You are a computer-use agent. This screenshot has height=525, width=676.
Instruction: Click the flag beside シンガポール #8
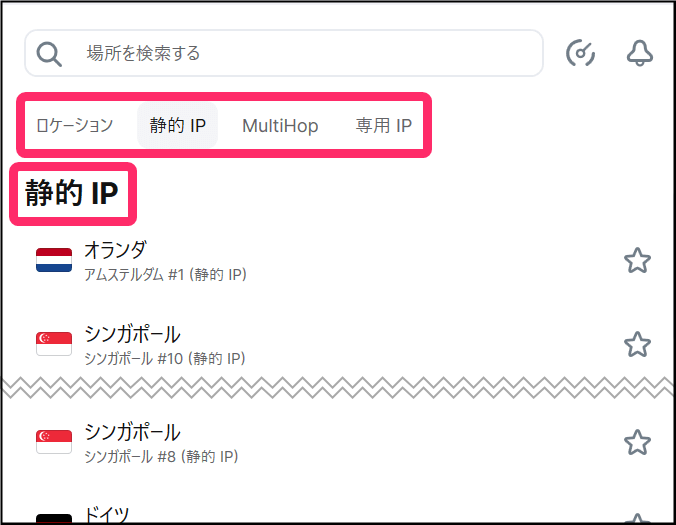point(54,442)
